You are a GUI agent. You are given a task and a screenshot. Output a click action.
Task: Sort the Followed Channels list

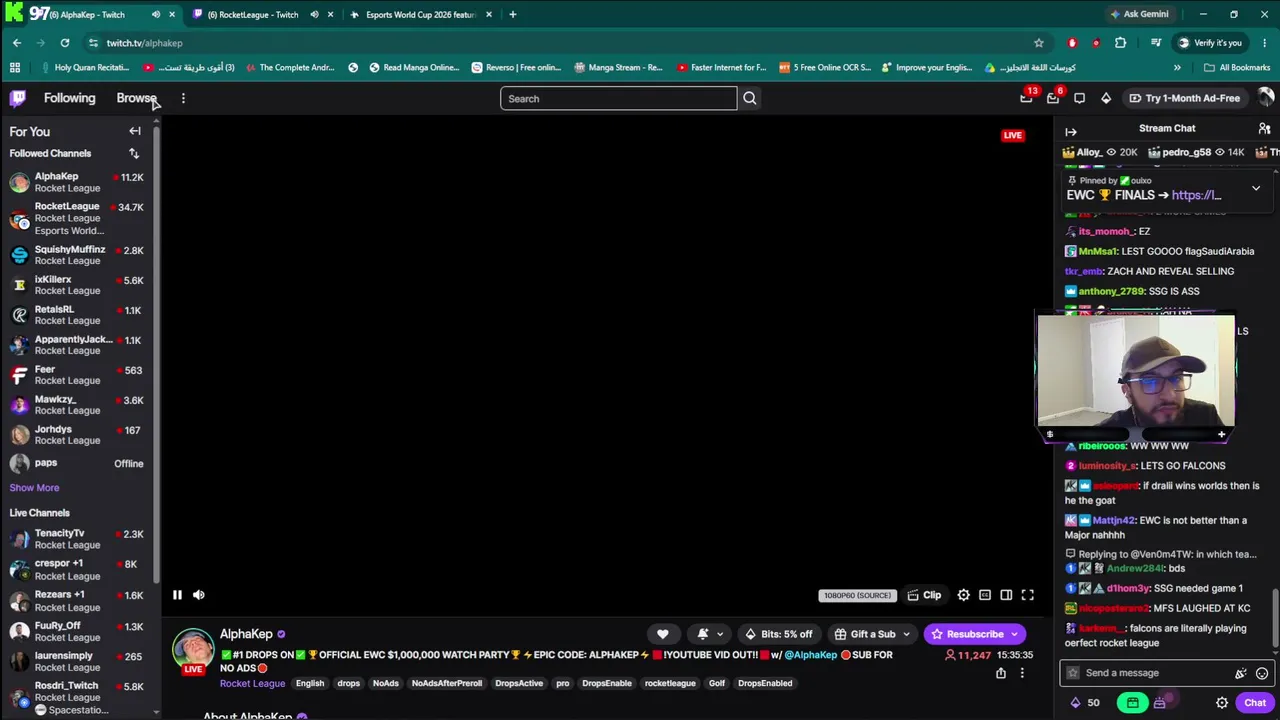click(x=134, y=153)
